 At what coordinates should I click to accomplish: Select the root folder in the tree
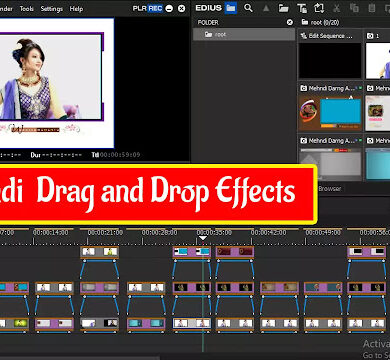244,34
